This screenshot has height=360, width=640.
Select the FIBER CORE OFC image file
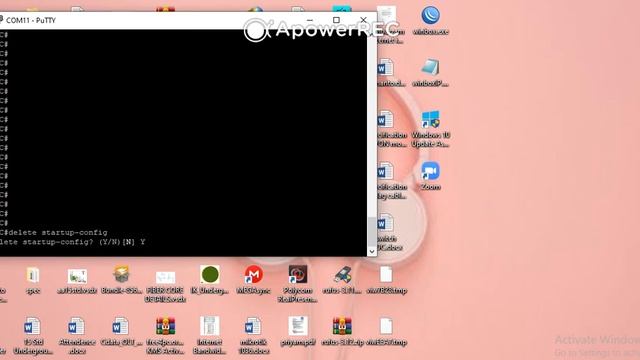[165, 286]
